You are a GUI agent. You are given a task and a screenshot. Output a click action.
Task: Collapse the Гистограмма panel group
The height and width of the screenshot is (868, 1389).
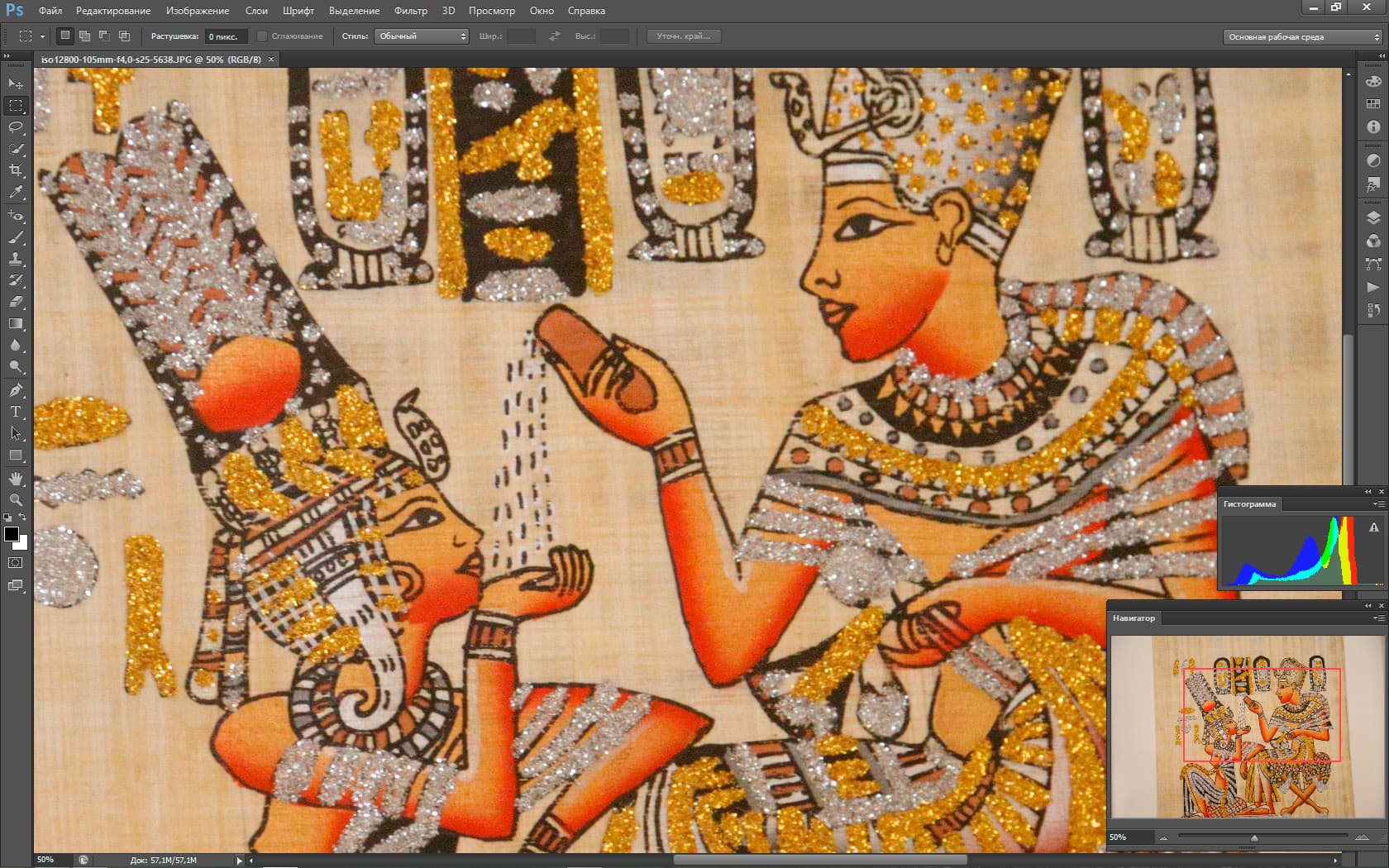(1368, 491)
